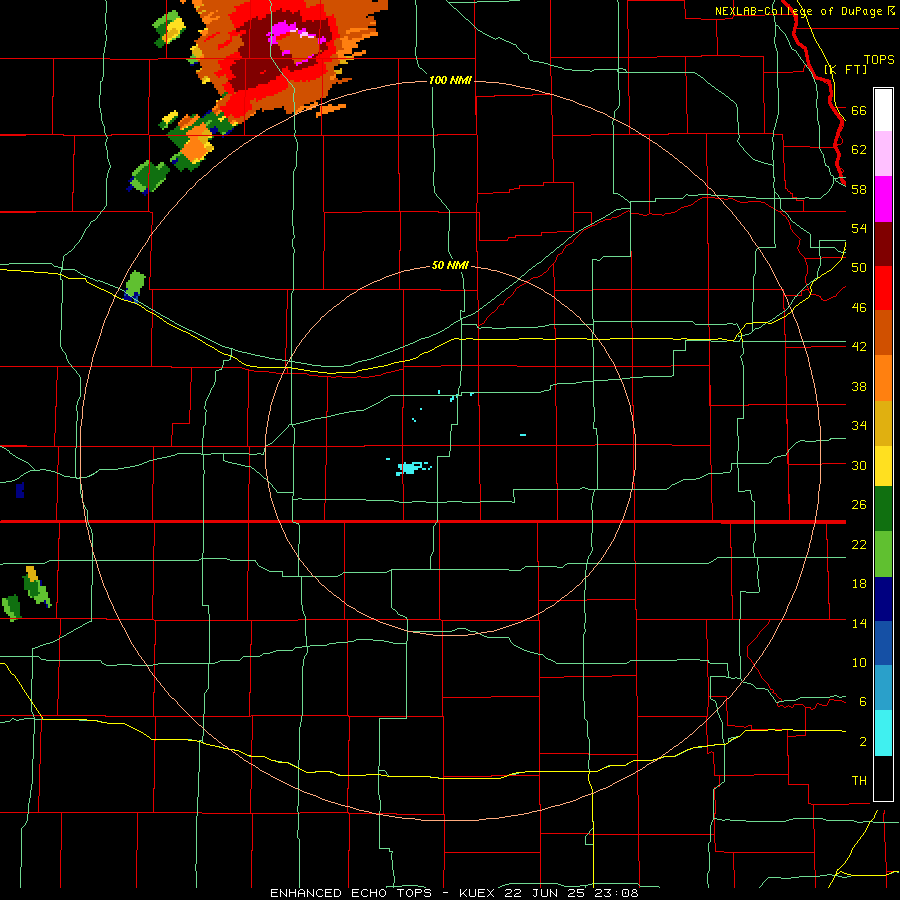This screenshot has height=900, width=900.
Task: Click the dark red swatch between 50 and 54
Action: click(883, 244)
